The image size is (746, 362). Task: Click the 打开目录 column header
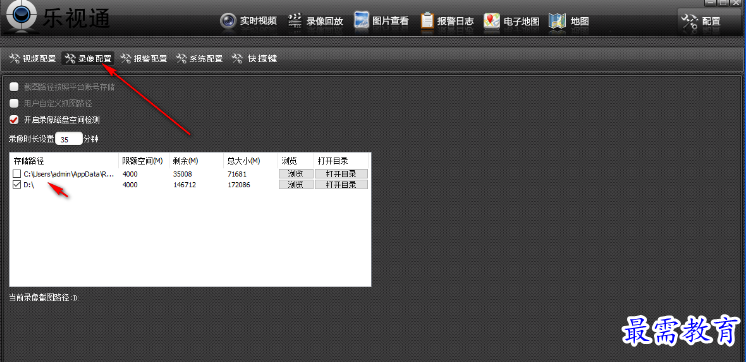(x=341, y=161)
